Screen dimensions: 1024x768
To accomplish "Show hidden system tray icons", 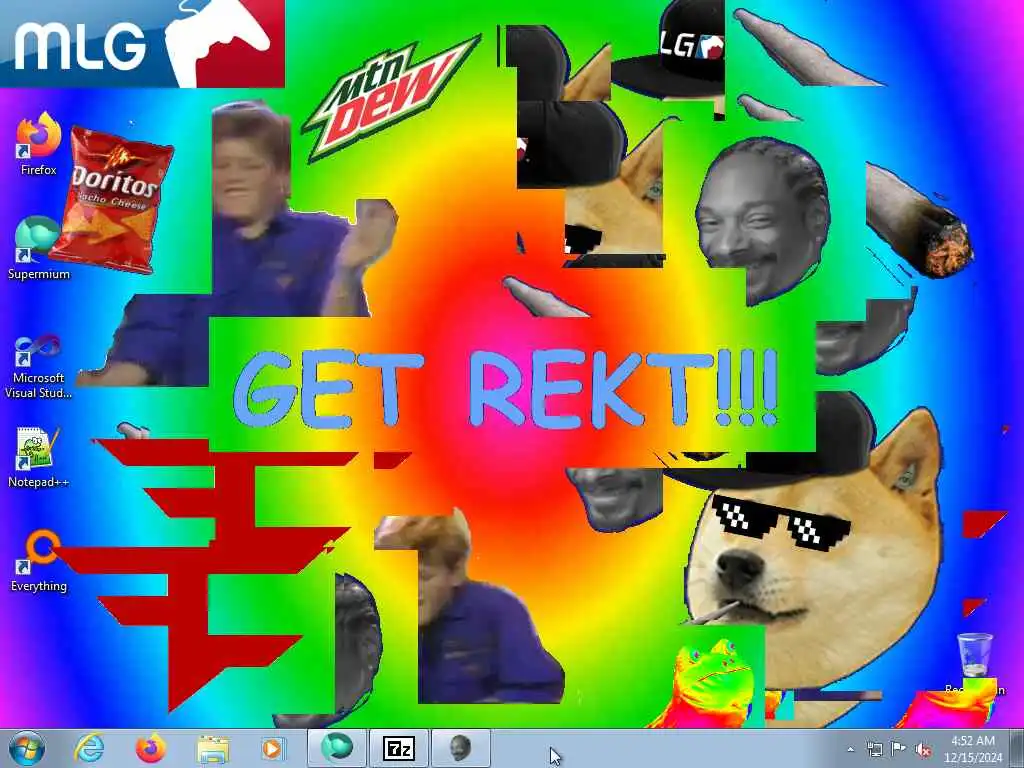I will [x=850, y=749].
